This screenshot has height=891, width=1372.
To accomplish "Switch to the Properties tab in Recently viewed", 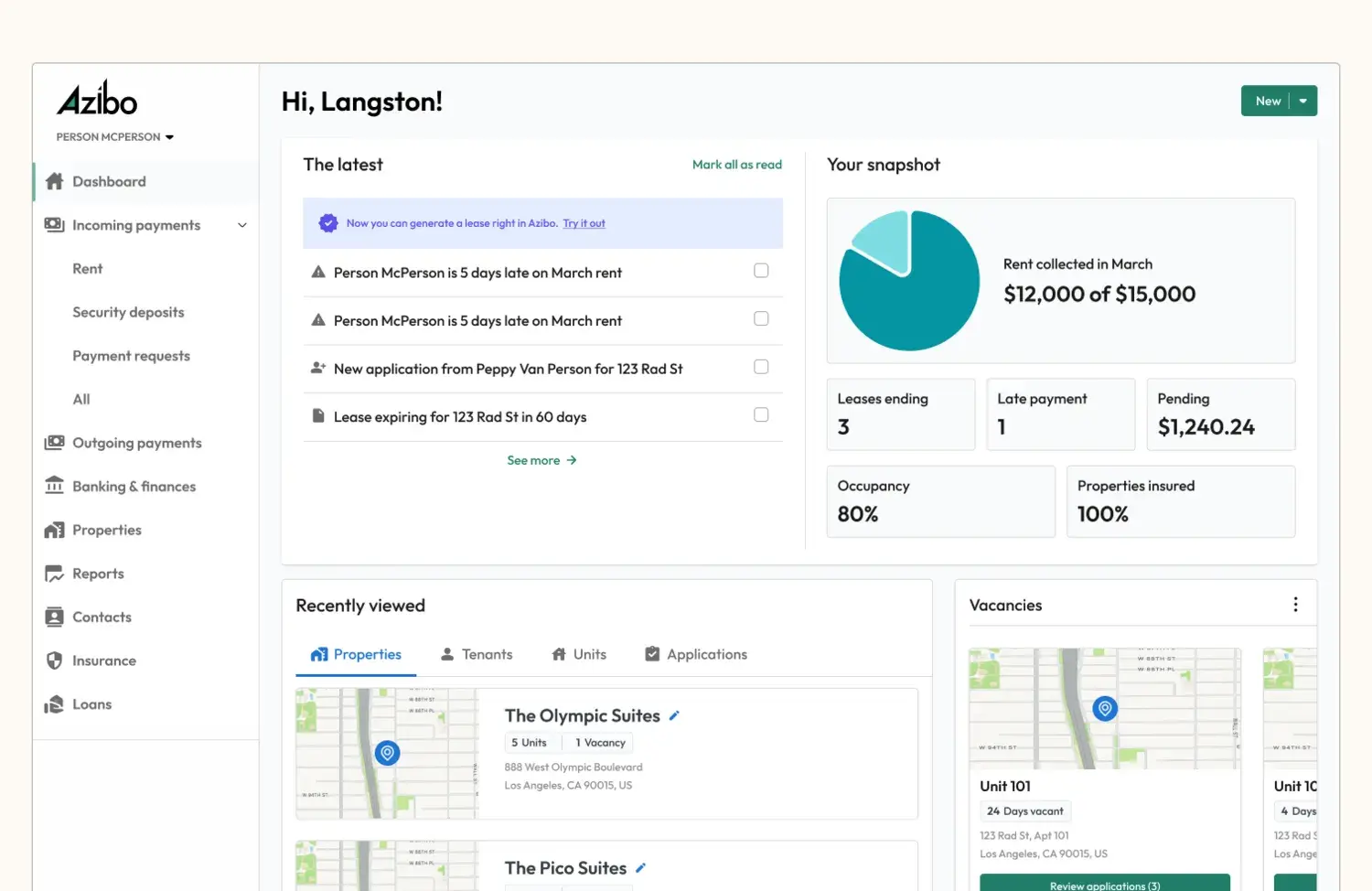I will pos(356,655).
